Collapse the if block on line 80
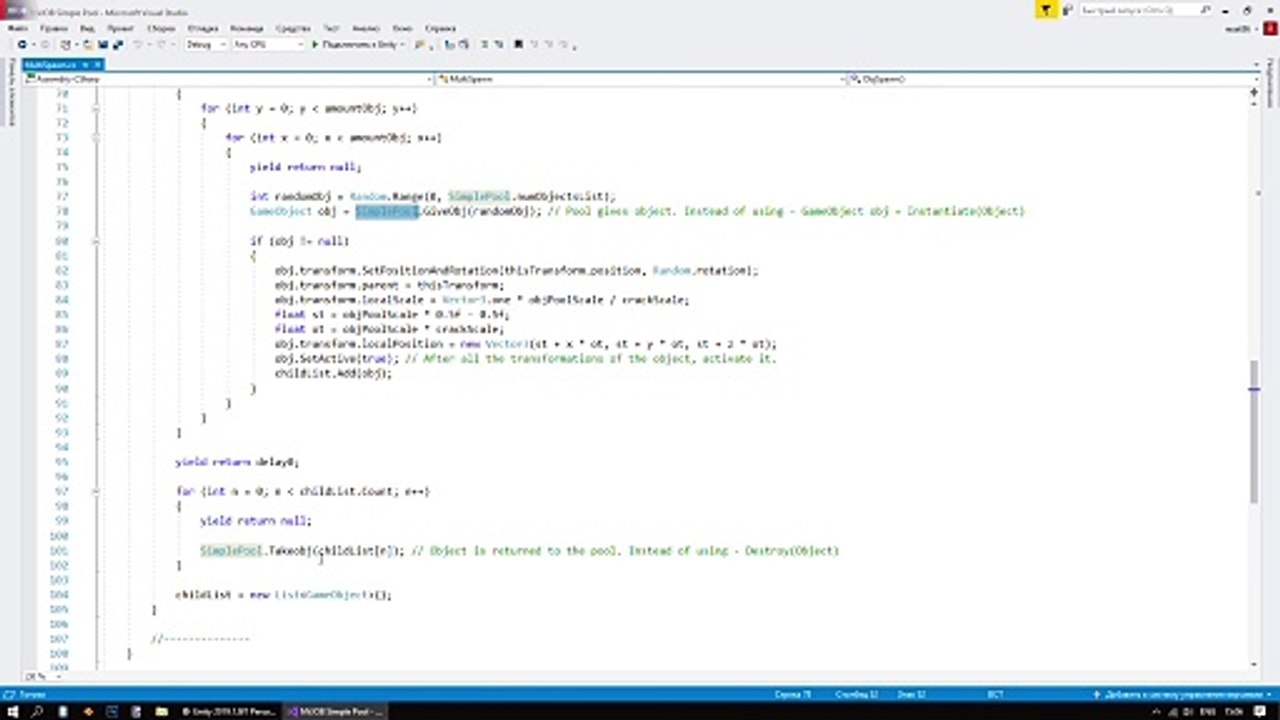1280x720 pixels. [x=96, y=241]
